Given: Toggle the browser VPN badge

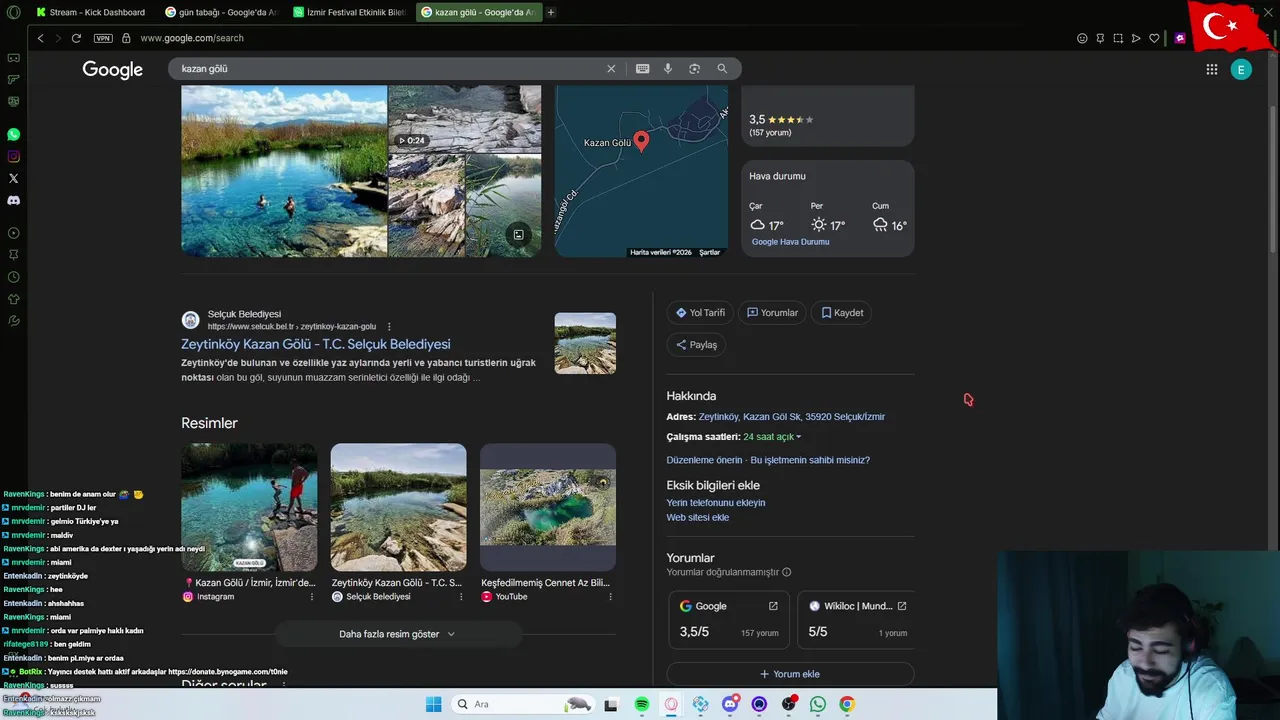Looking at the screenshot, I should (x=103, y=38).
